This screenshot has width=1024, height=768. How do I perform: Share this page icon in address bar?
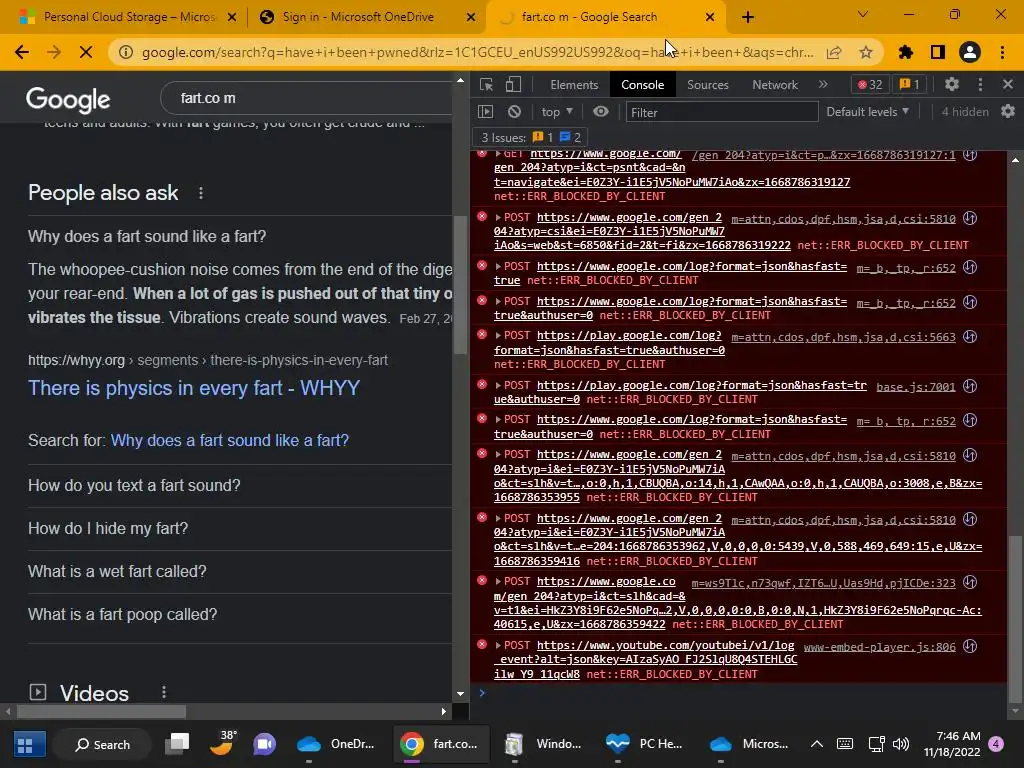coord(834,52)
